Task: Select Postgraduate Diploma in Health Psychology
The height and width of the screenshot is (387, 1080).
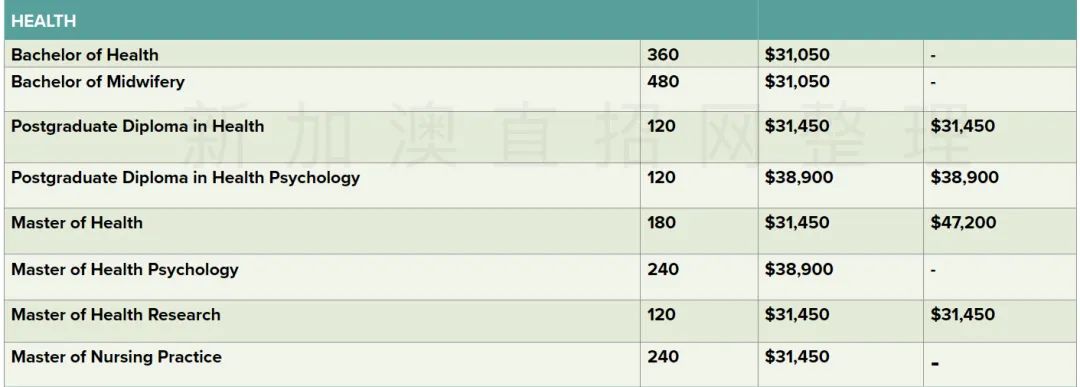Action: coord(185,178)
